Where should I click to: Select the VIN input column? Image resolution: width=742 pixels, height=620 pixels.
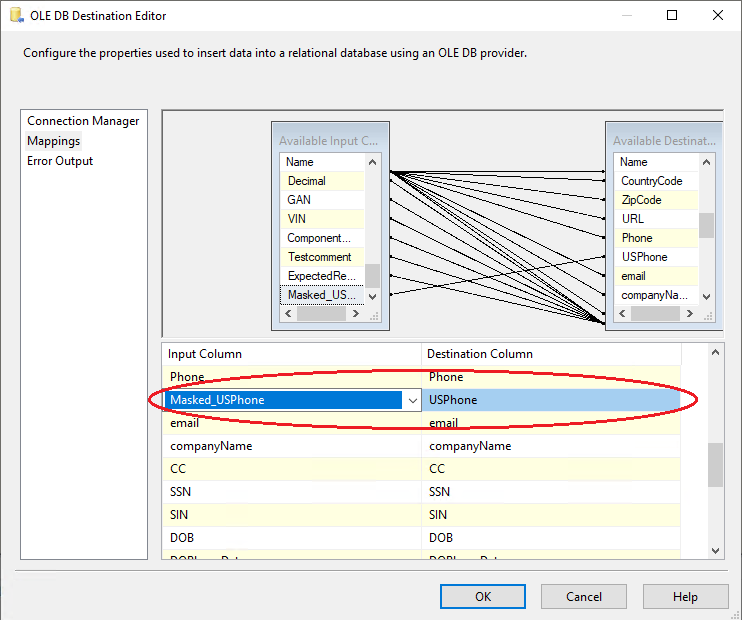coord(298,219)
